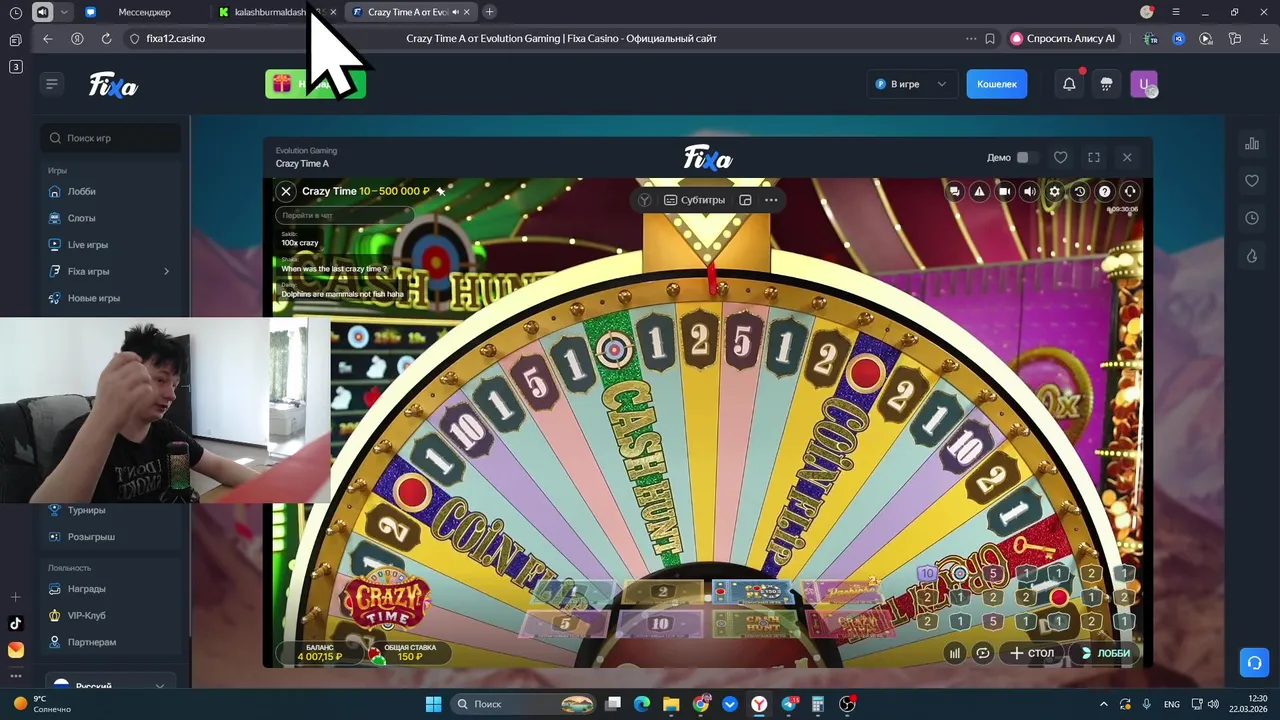This screenshot has height=720, width=1280.
Task: Open the user avatar menu
Action: (1143, 84)
